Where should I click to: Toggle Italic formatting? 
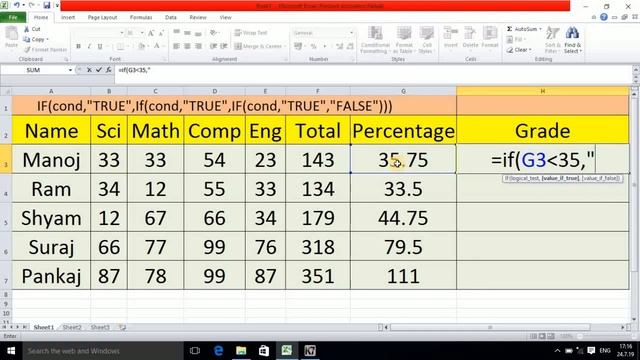coord(89,47)
